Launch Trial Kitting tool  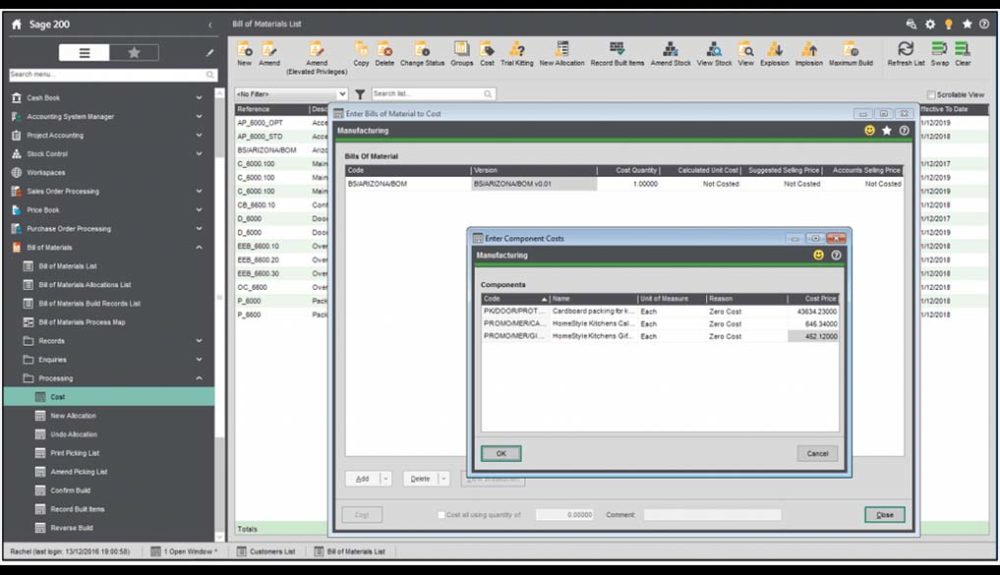pos(517,54)
